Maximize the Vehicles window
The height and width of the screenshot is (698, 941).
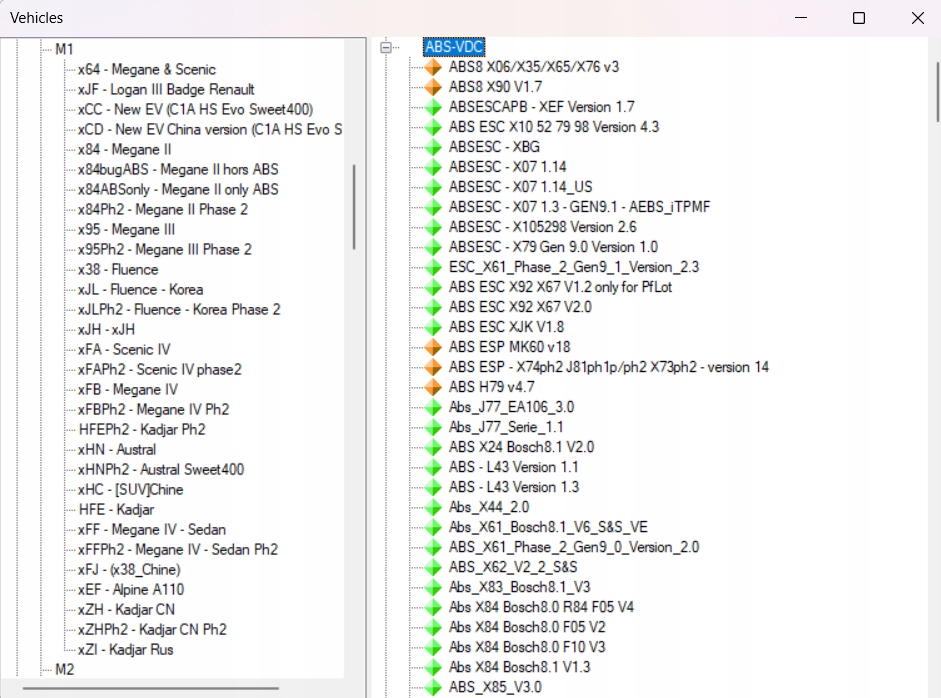[859, 18]
